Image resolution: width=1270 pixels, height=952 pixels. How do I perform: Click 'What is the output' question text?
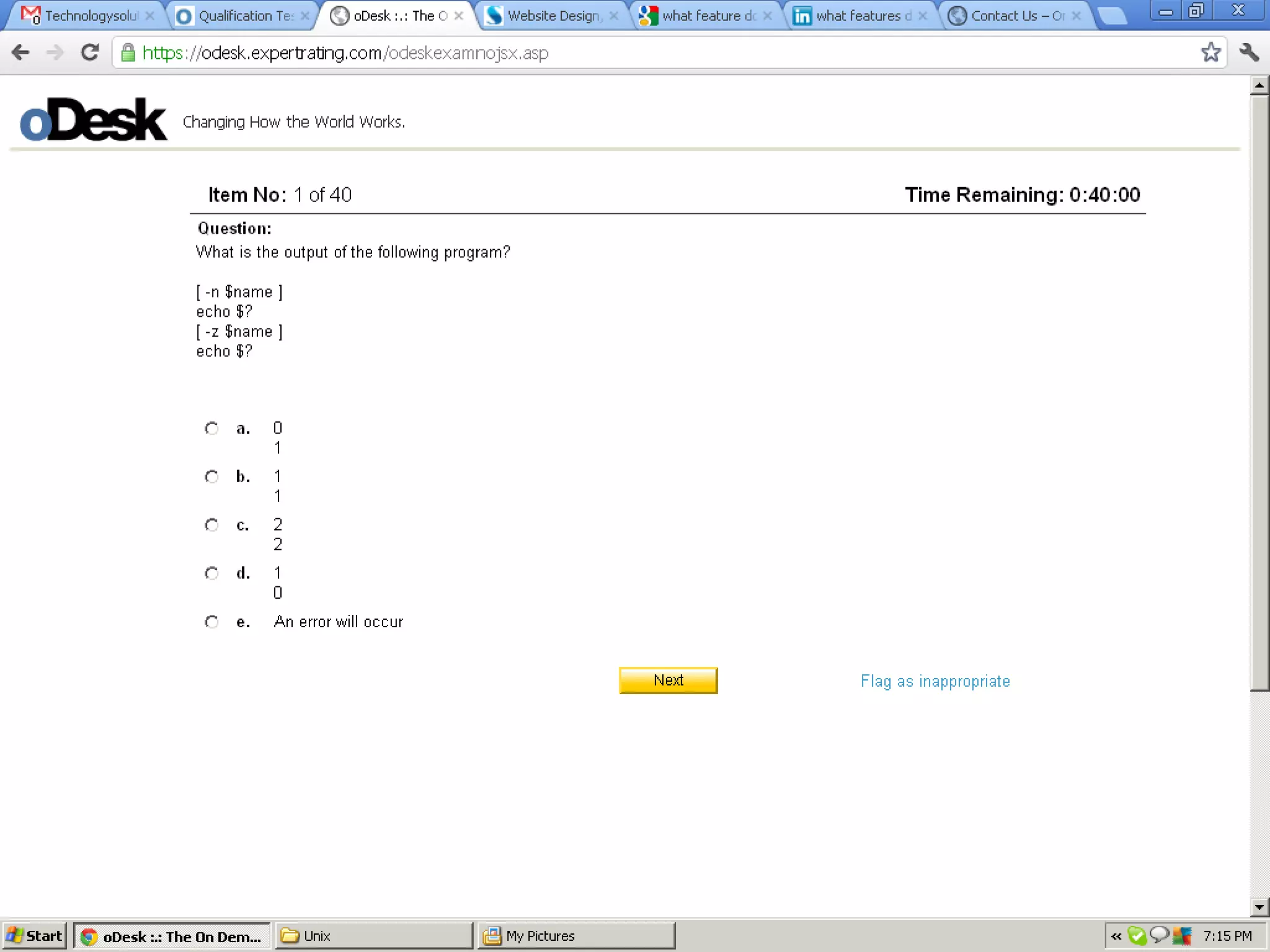point(353,252)
